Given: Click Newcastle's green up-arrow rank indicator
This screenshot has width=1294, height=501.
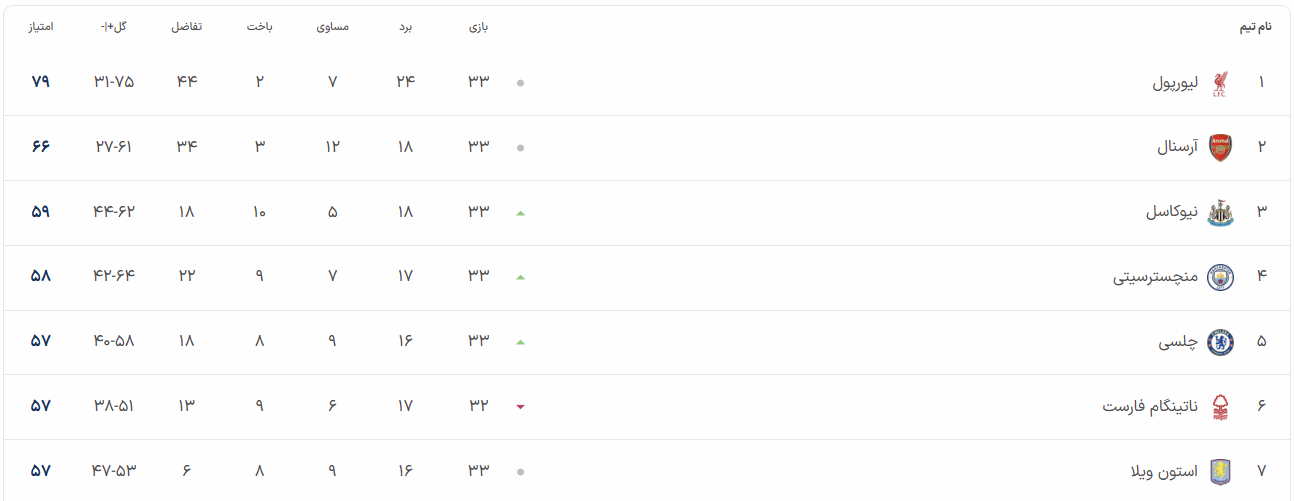Looking at the screenshot, I should pos(520,213).
